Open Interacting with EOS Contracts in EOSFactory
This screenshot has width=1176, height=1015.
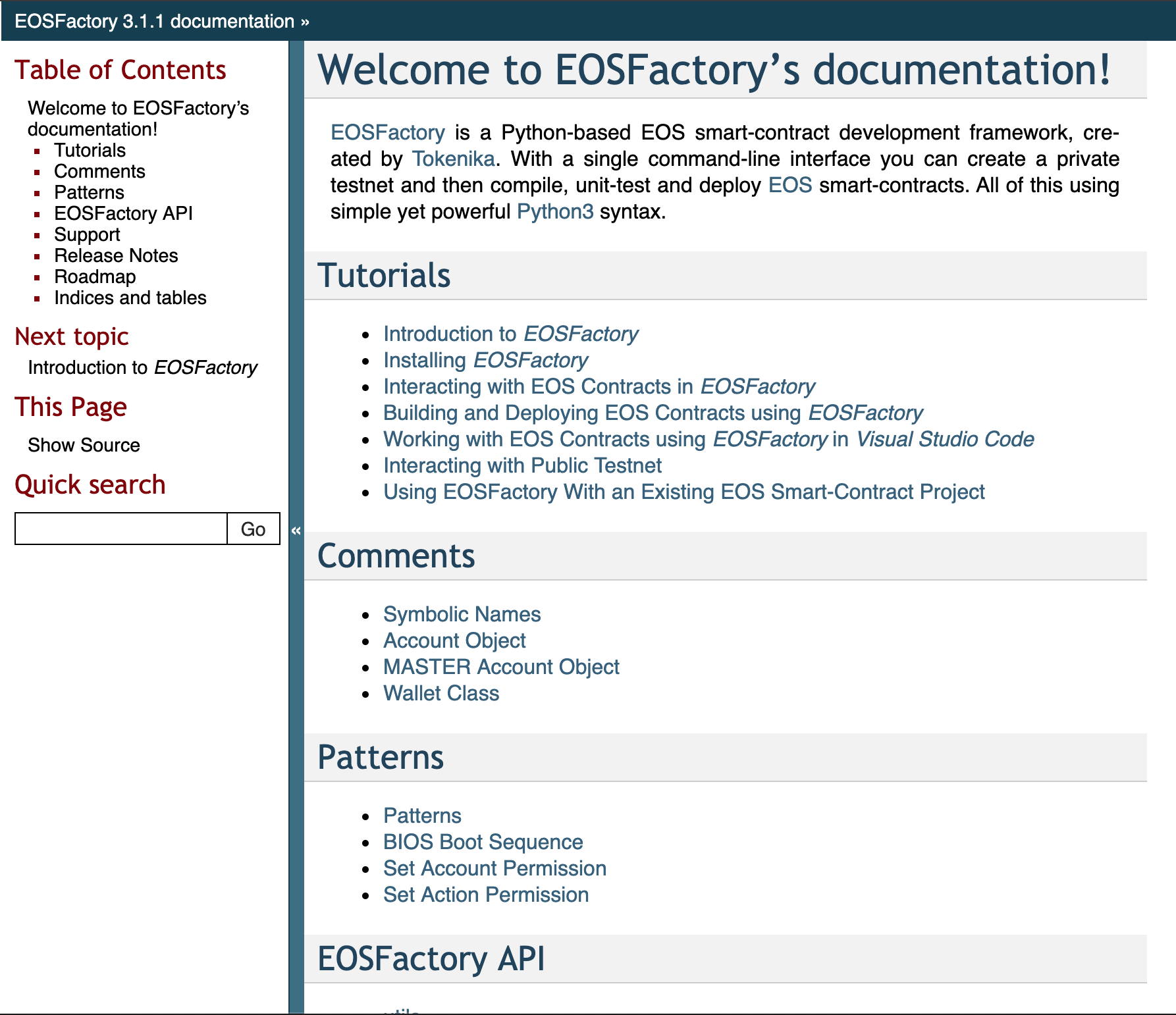(x=599, y=386)
